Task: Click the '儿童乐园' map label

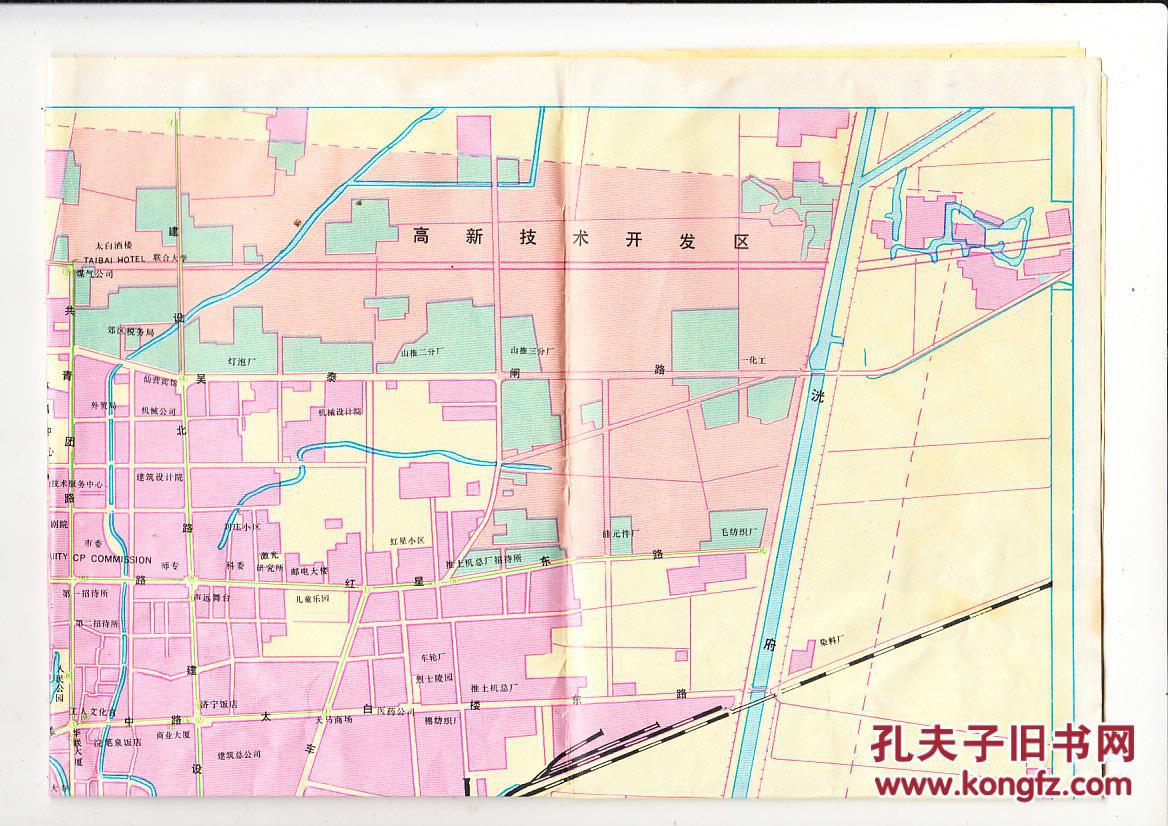Action: click(x=311, y=598)
